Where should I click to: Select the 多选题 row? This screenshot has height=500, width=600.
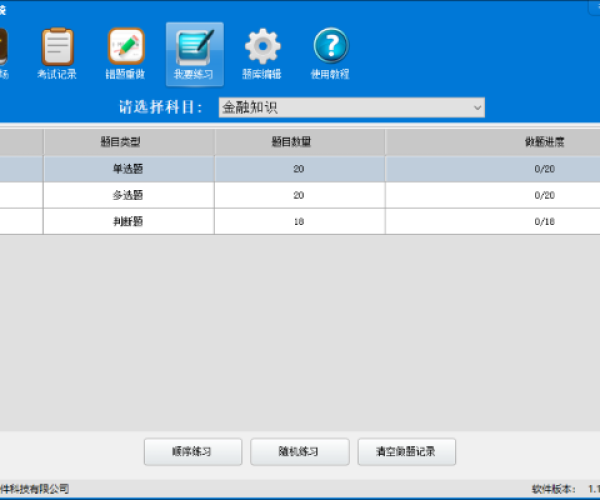coord(128,195)
